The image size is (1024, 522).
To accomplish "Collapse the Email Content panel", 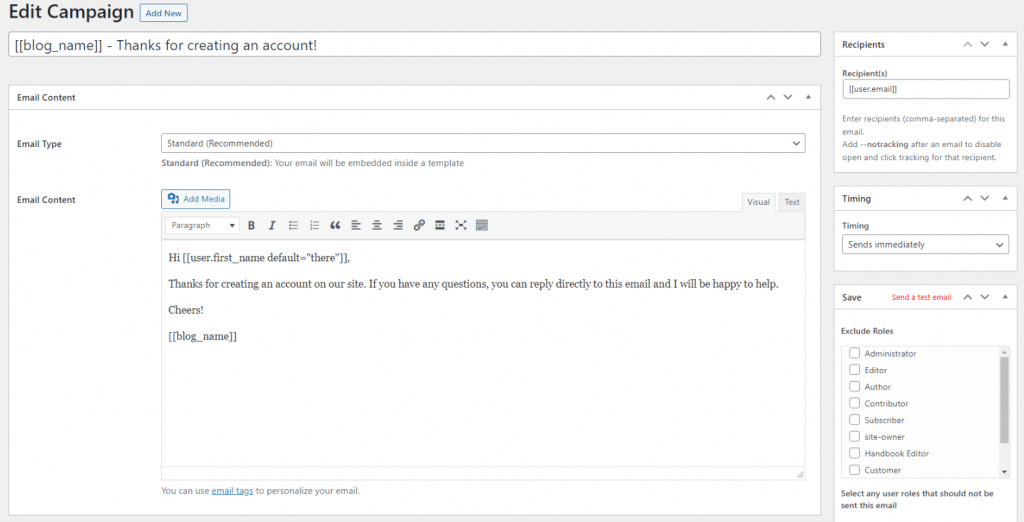I will pyautogui.click(x=808, y=97).
